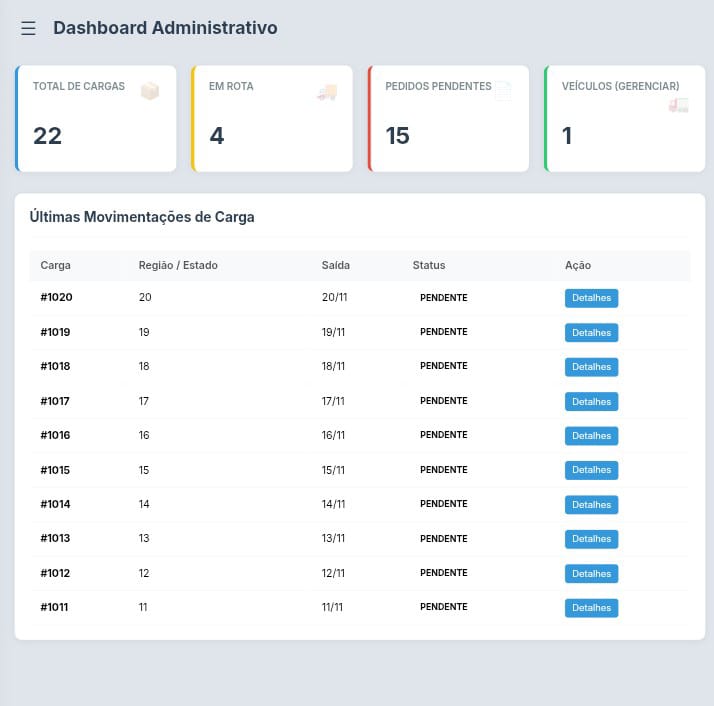
Task: Click the truck icon in Veículos card
Action: [678, 103]
